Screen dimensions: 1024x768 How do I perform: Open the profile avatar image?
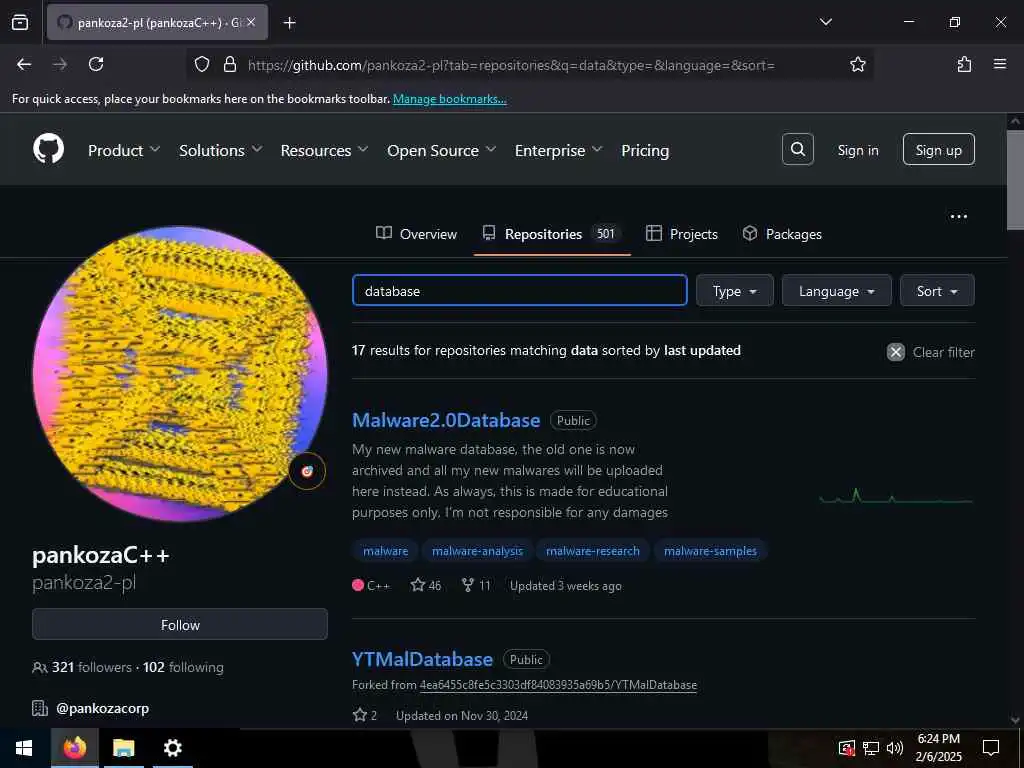click(180, 374)
